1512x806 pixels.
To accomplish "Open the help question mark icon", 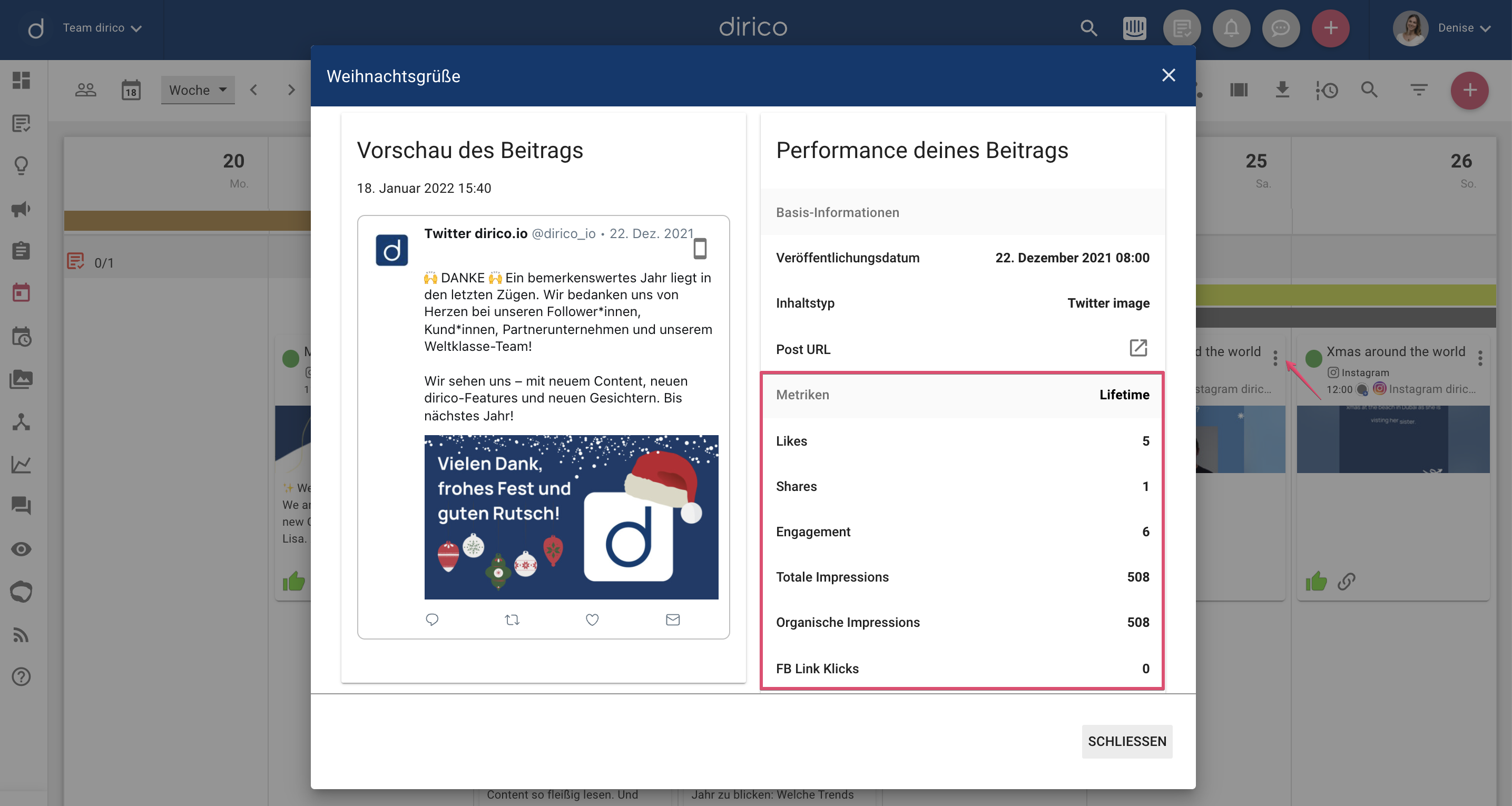I will click(x=21, y=677).
